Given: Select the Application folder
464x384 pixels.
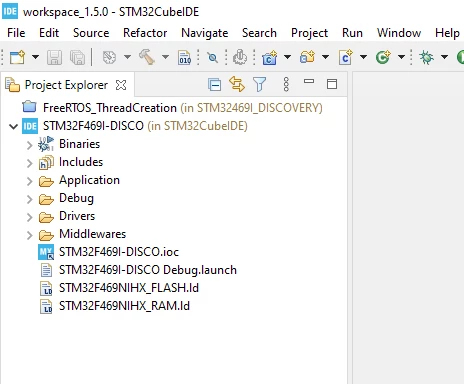Looking at the screenshot, I should point(89,180).
